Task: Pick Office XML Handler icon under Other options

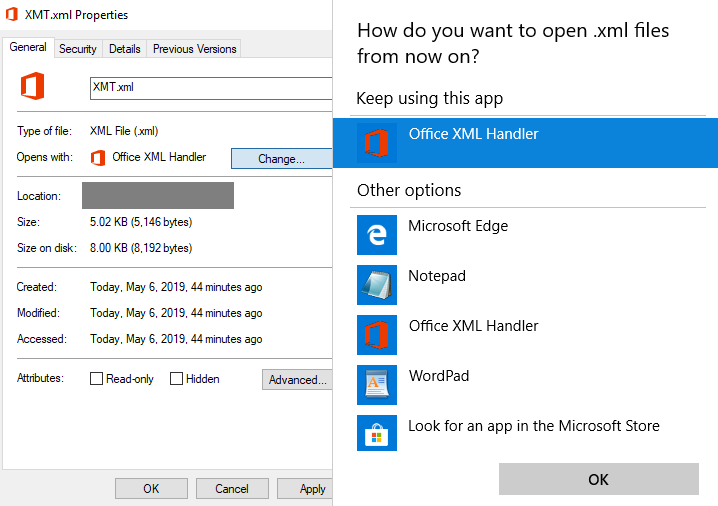Action: tap(377, 335)
